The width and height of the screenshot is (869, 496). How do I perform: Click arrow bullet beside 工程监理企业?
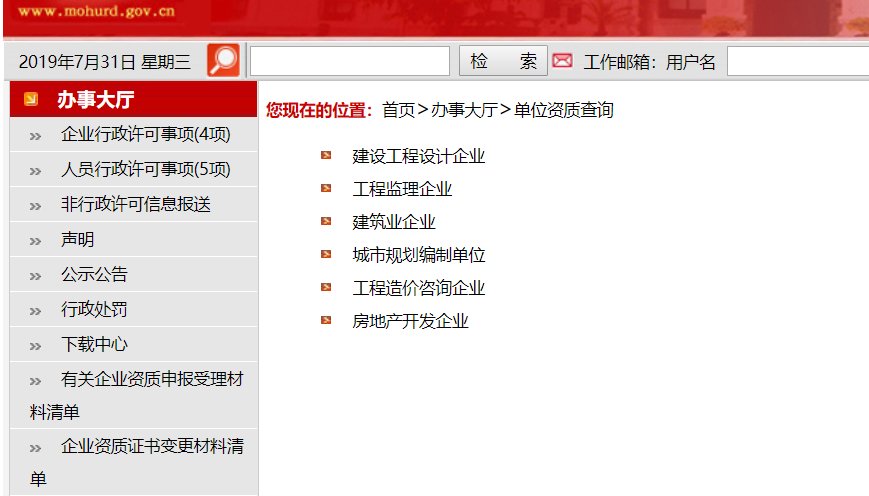pos(326,188)
